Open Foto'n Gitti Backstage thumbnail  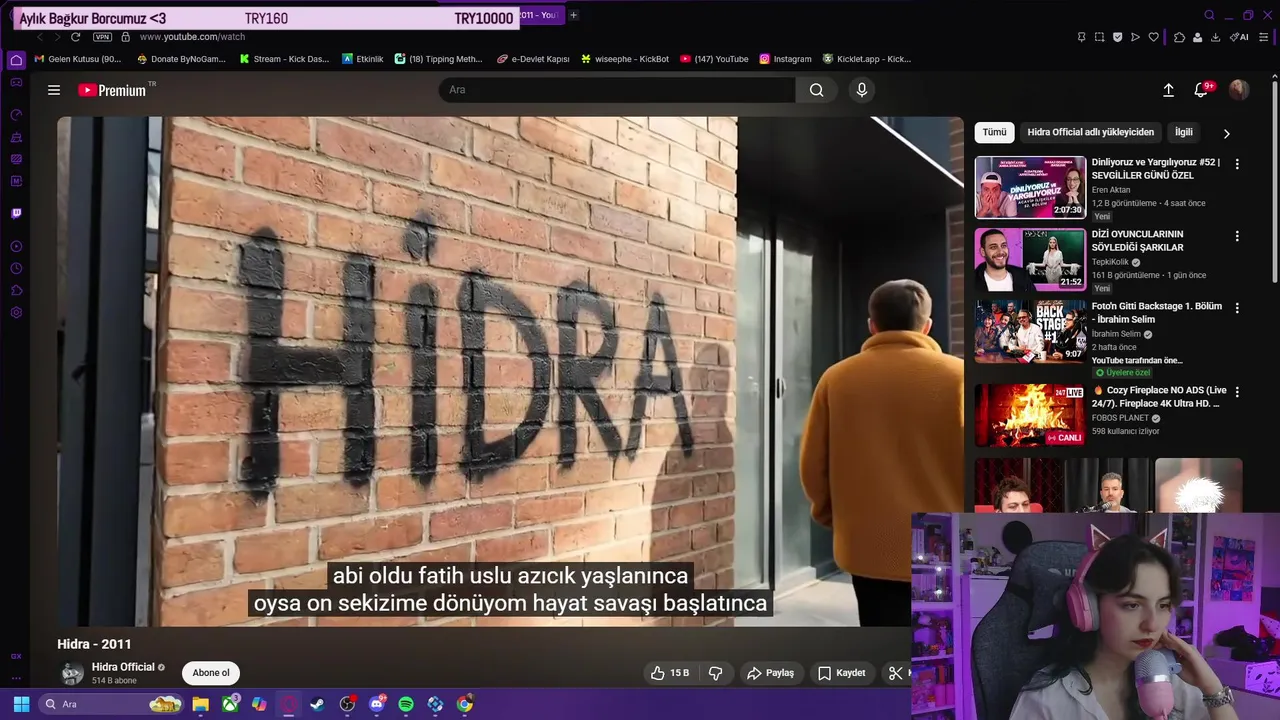(x=1030, y=331)
